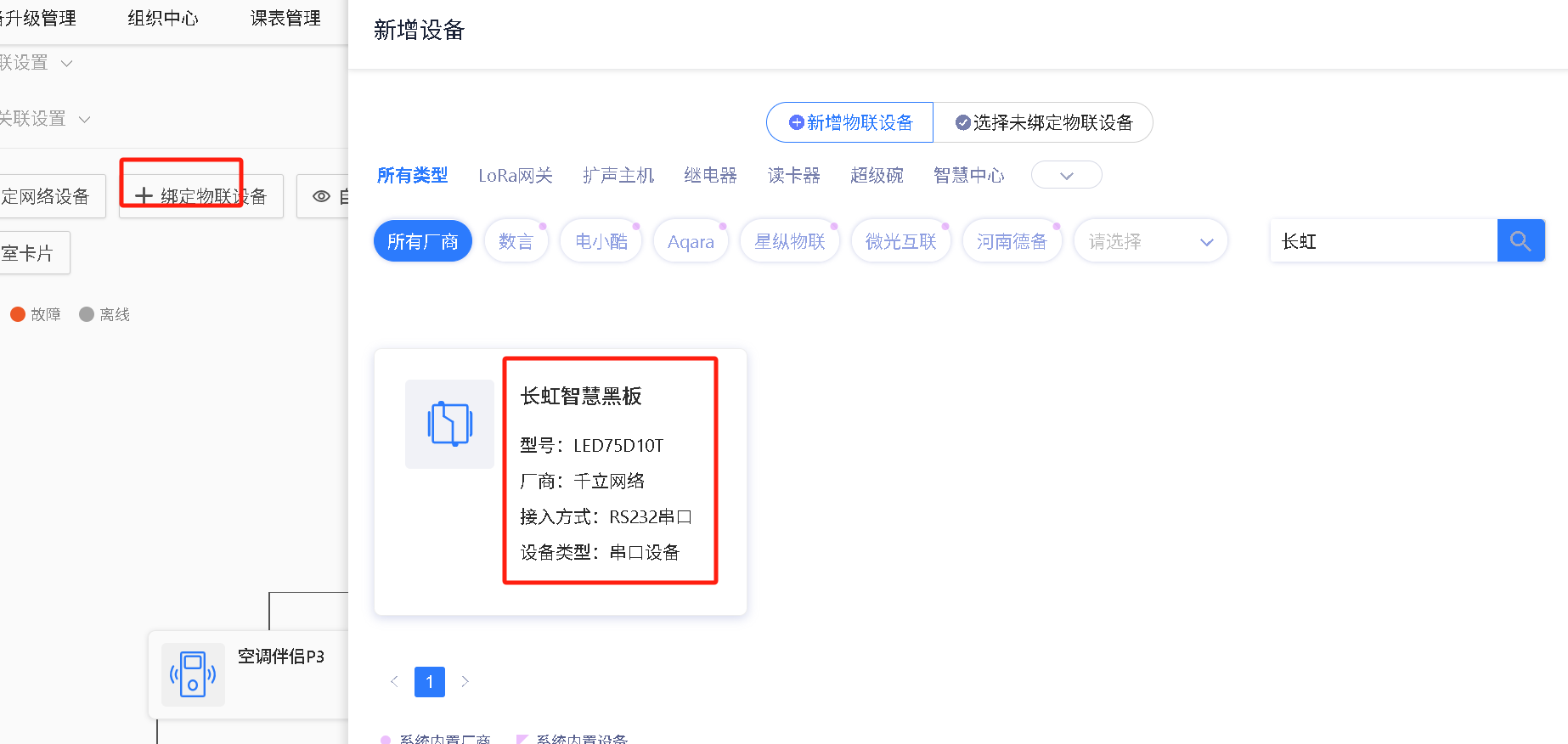Click the orange 故障 status indicator
The height and width of the screenshot is (744, 1568).
(x=18, y=314)
